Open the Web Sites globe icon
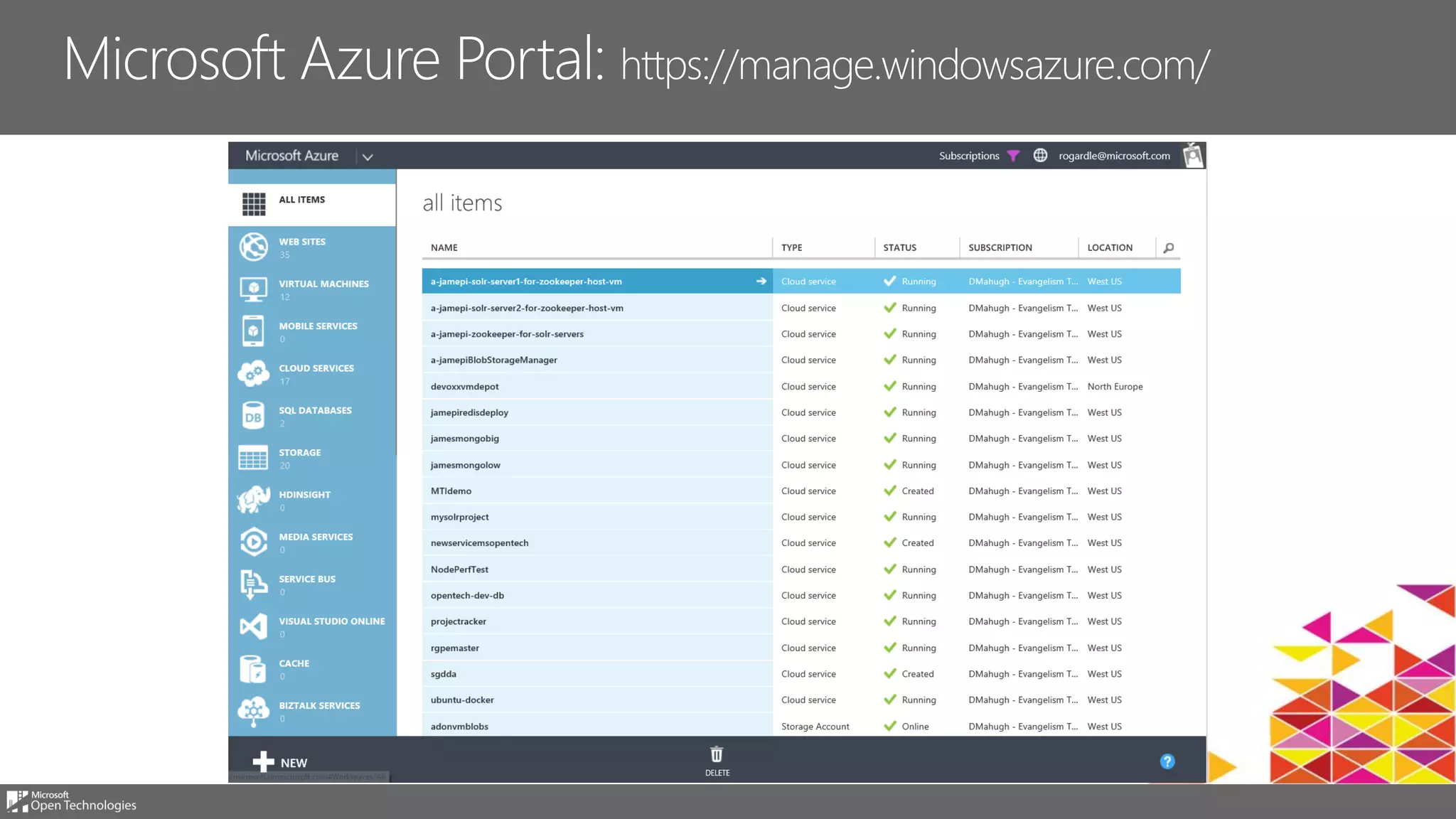1456x819 pixels. (254, 247)
